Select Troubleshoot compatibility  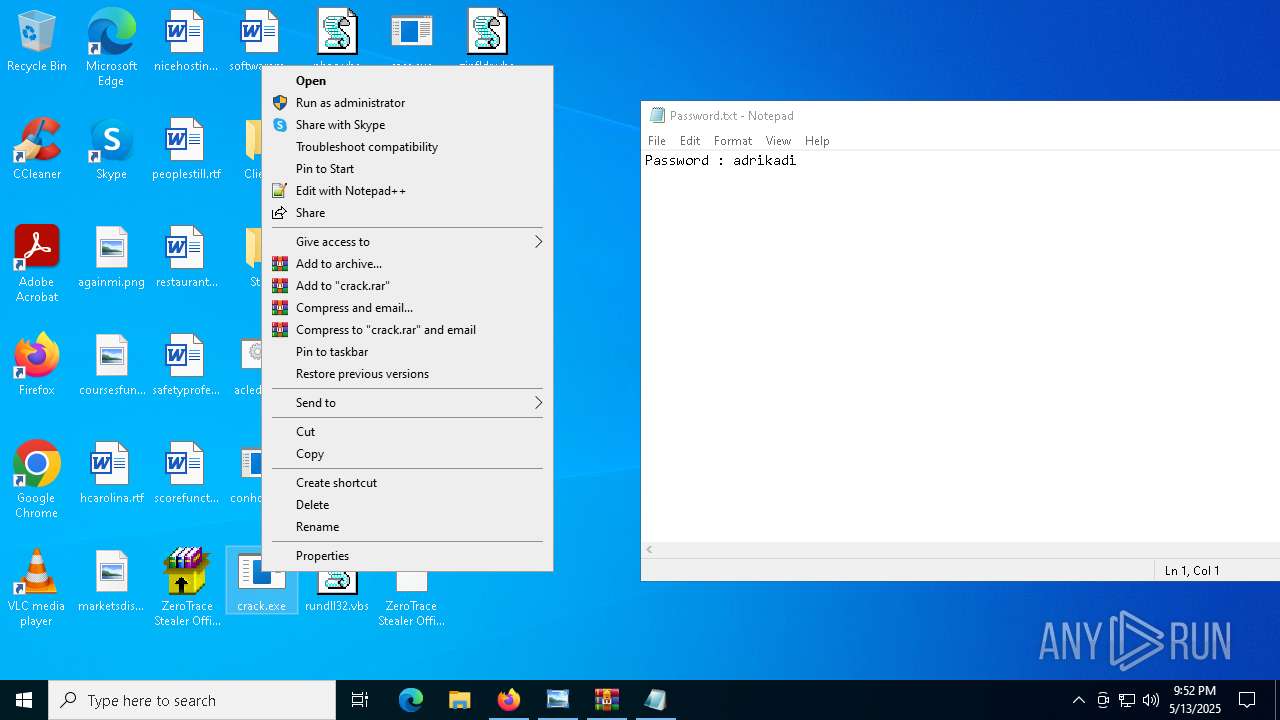pos(407,147)
